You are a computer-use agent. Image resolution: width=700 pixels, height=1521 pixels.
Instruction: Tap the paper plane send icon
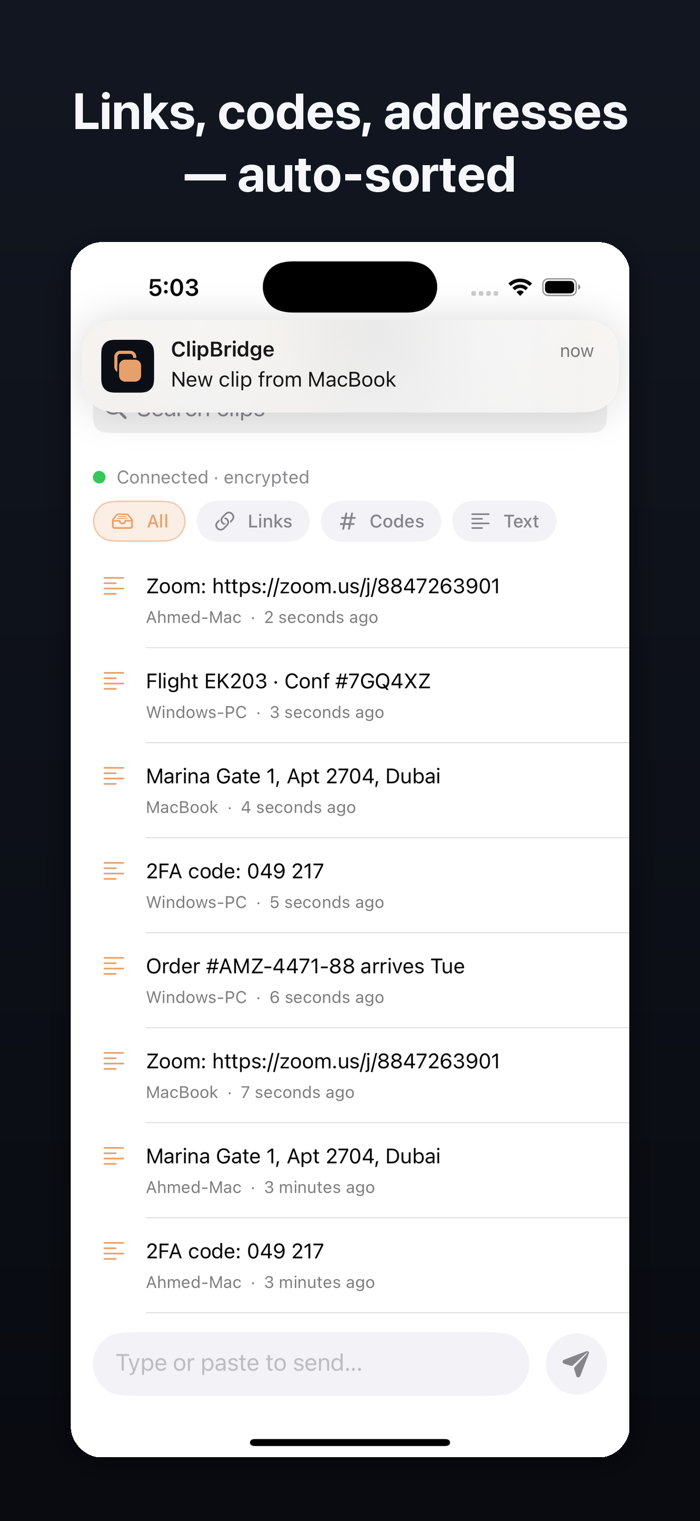(x=576, y=1363)
